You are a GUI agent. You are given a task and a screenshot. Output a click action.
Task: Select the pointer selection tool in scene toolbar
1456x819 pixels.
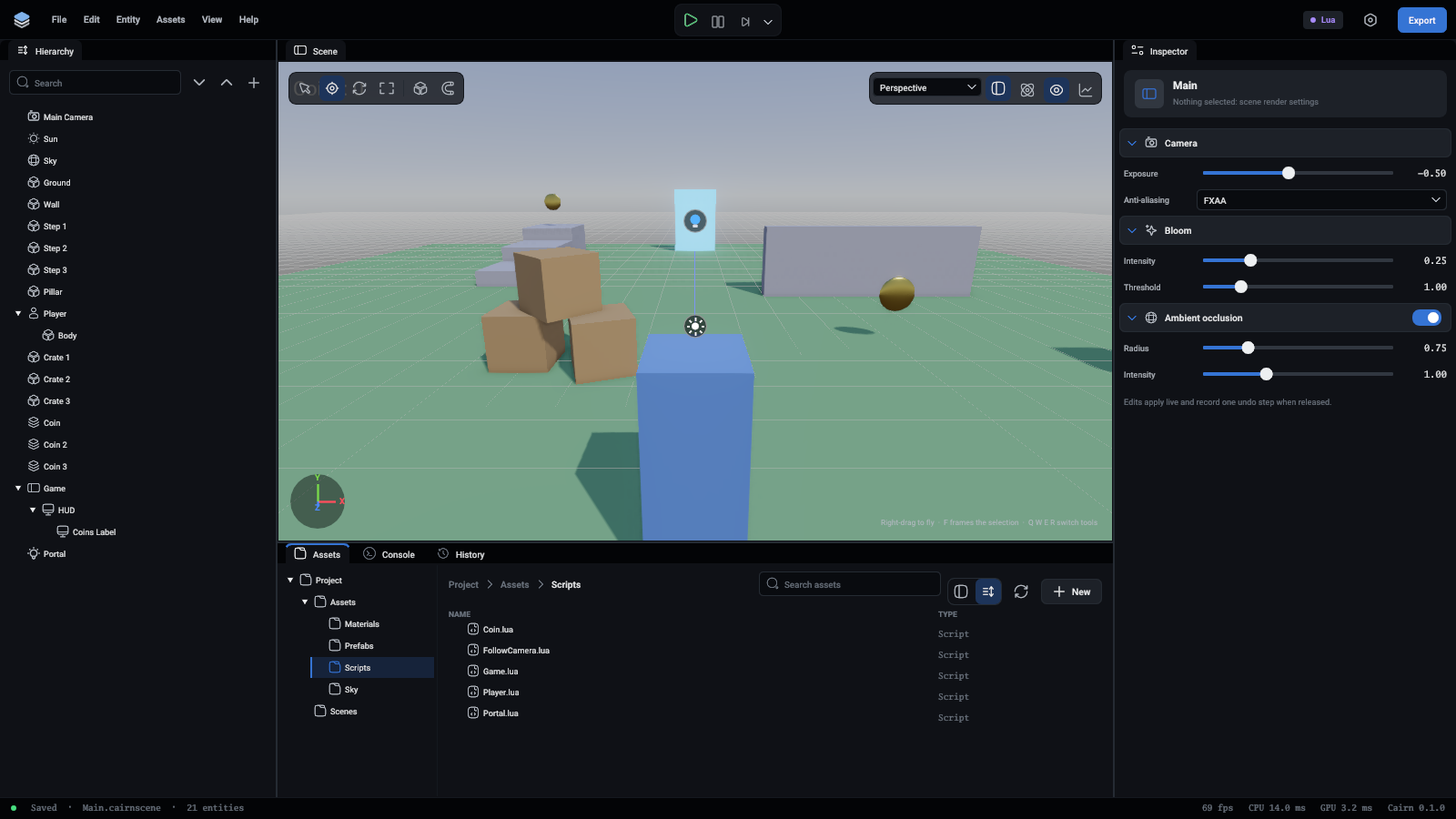(305, 88)
